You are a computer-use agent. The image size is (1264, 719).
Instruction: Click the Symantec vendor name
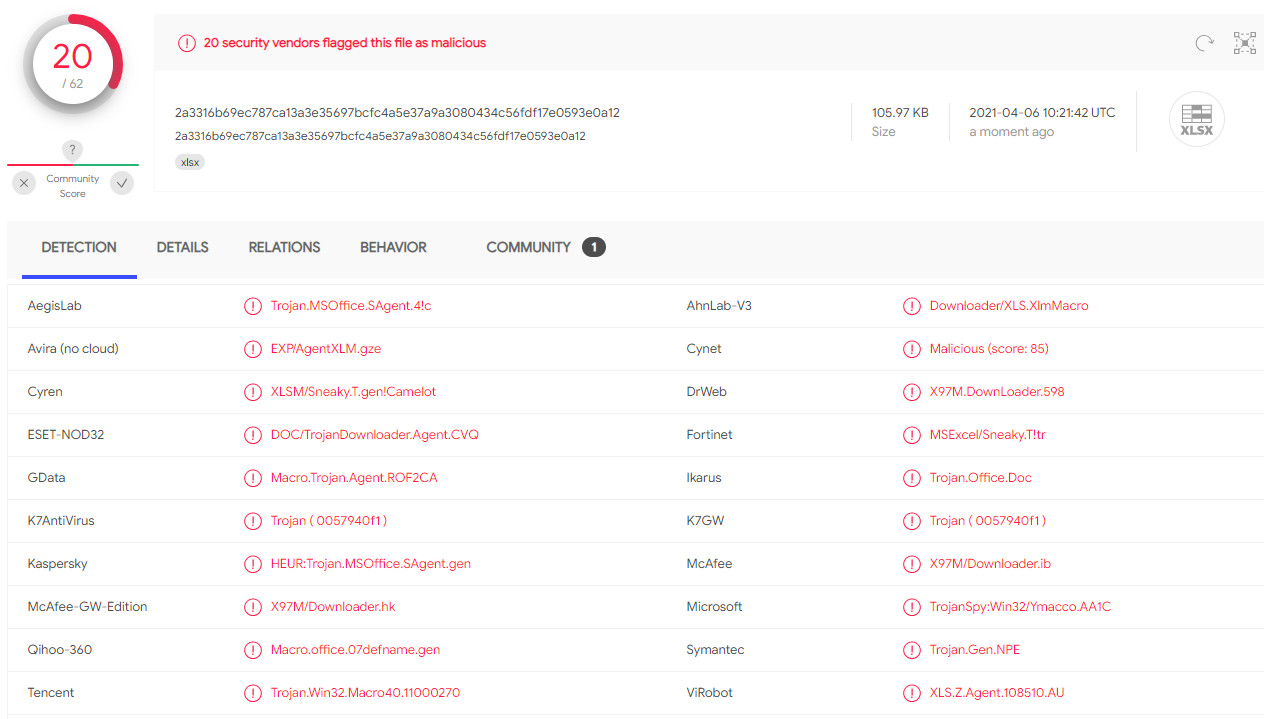(716, 650)
